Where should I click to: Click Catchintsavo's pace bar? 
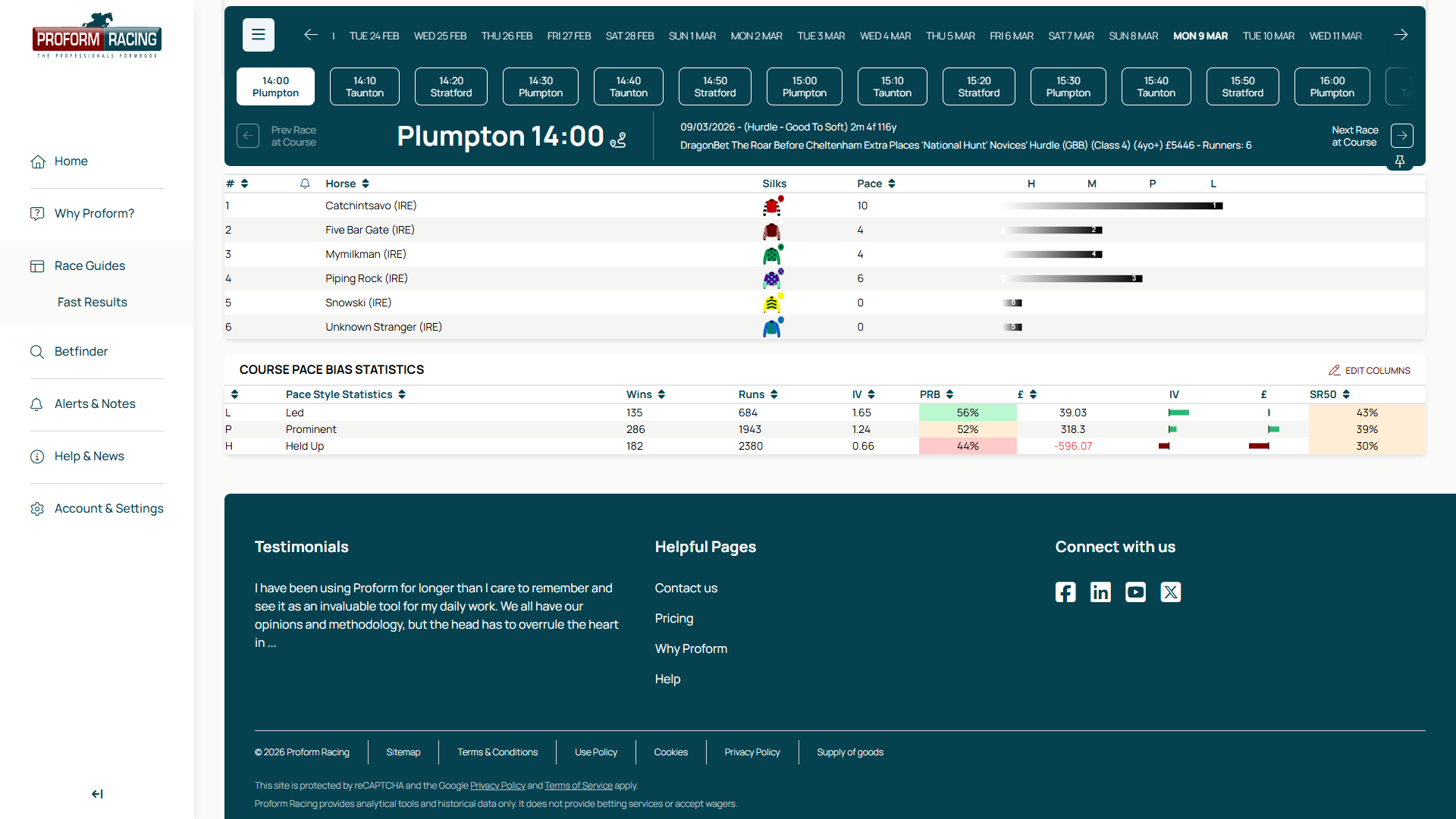(1113, 206)
